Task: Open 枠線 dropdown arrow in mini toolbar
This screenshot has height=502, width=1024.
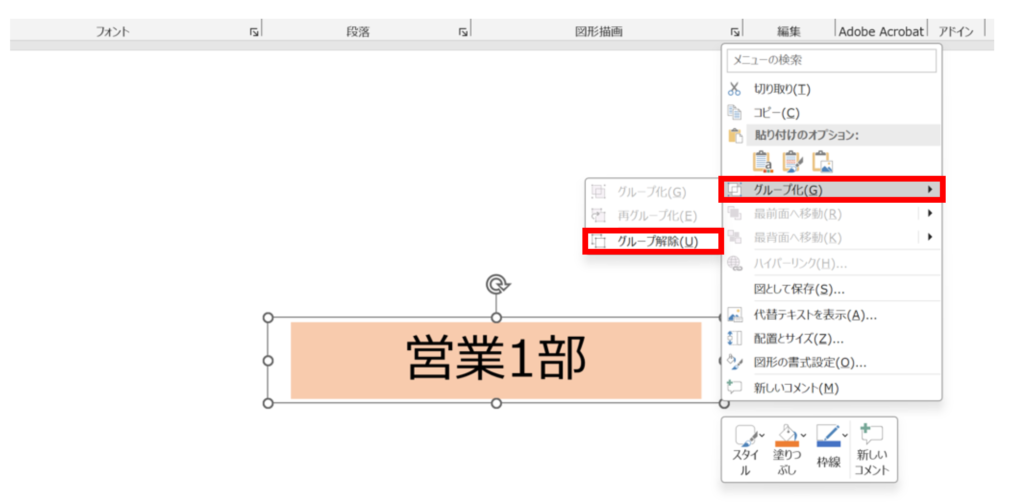Action: [x=845, y=434]
